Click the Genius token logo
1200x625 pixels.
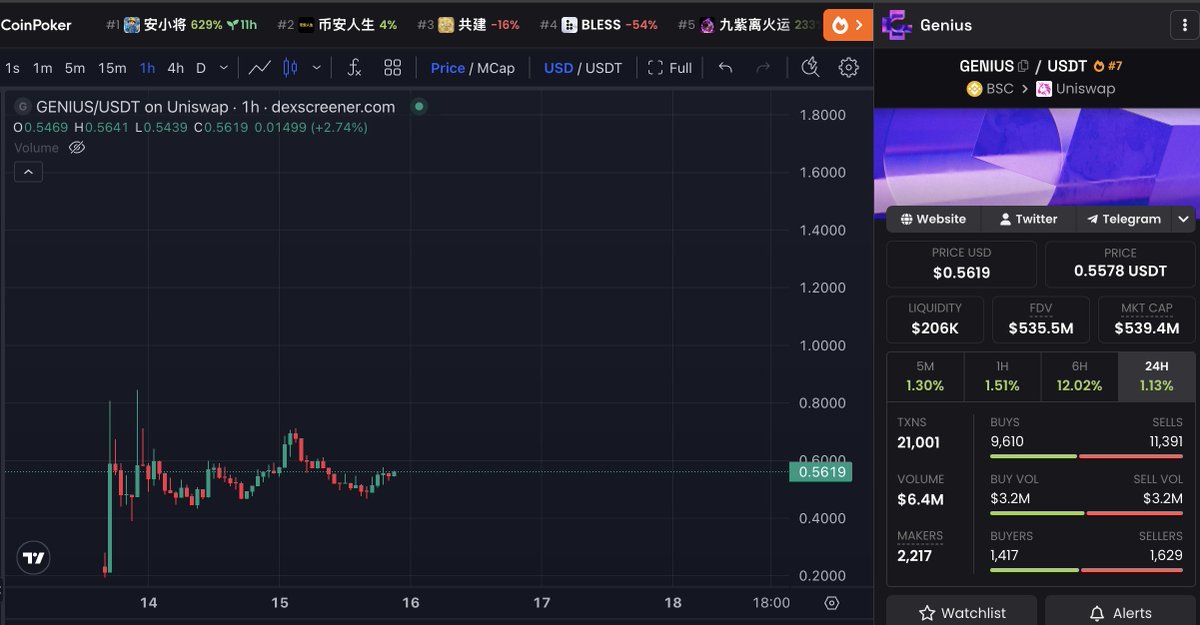pos(896,25)
